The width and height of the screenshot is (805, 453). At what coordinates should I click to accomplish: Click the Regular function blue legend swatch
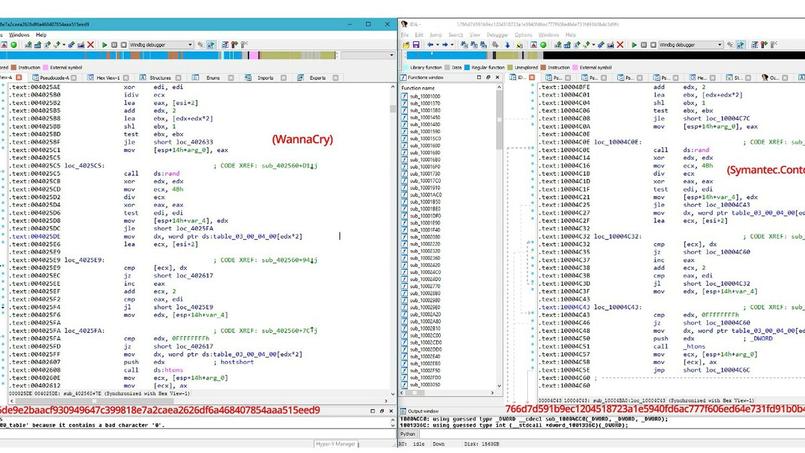(467, 67)
